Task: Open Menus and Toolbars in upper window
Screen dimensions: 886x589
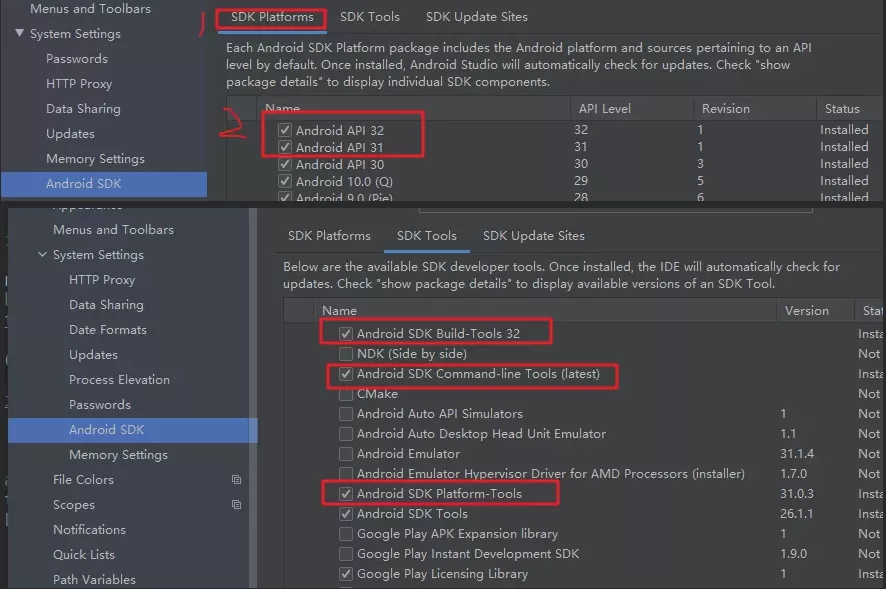Action: tap(90, 8)
